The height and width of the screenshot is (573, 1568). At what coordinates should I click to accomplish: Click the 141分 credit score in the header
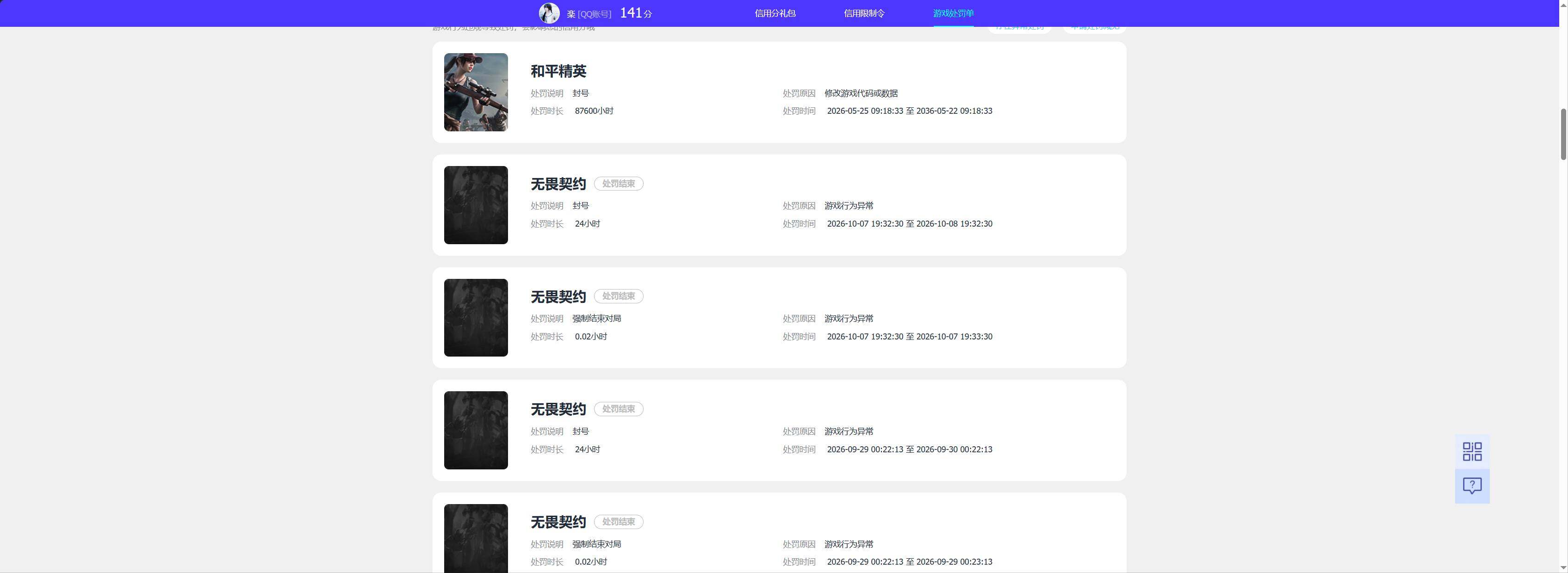pos(635,13)
